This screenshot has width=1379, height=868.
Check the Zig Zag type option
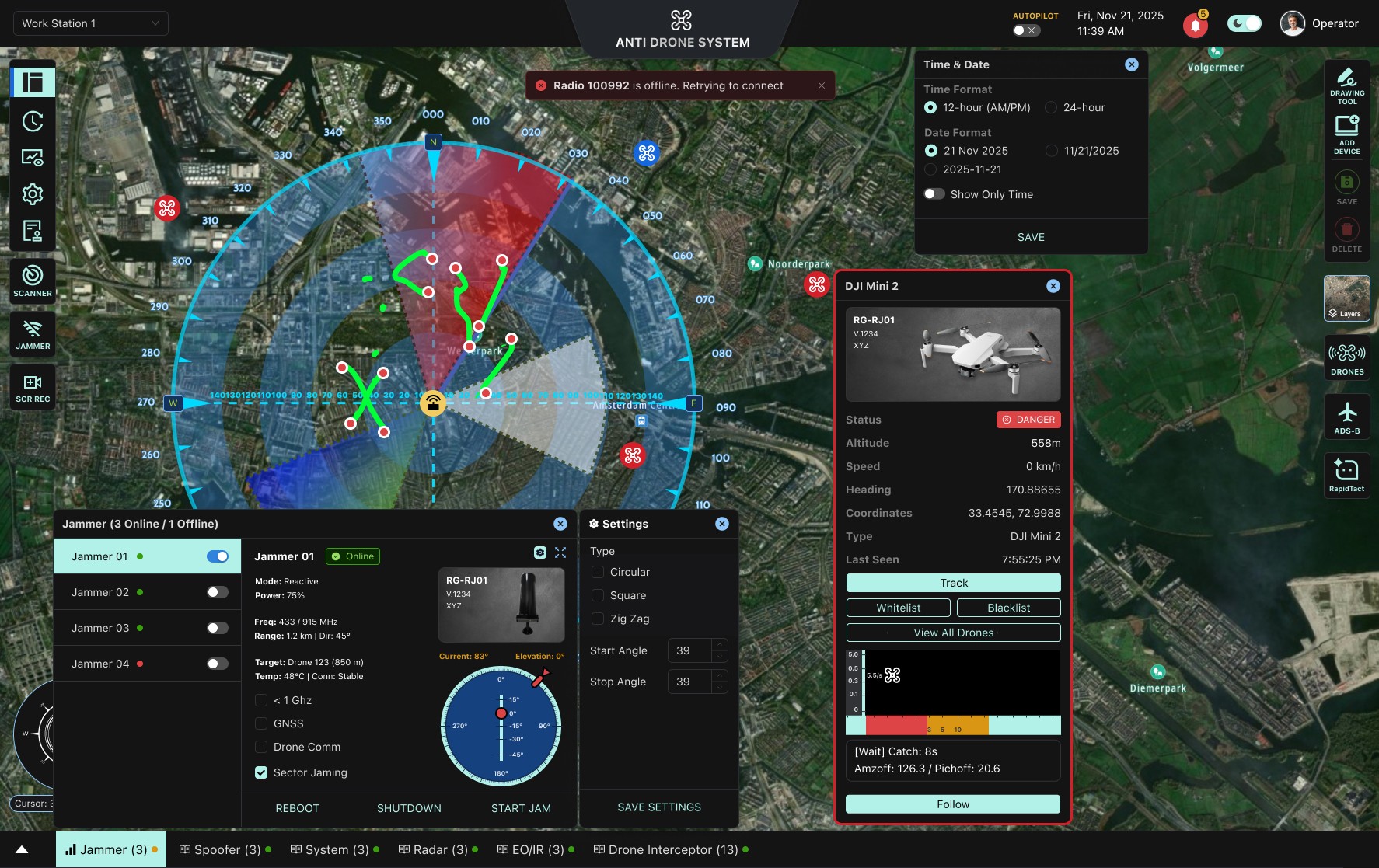(x=598, y=619)
